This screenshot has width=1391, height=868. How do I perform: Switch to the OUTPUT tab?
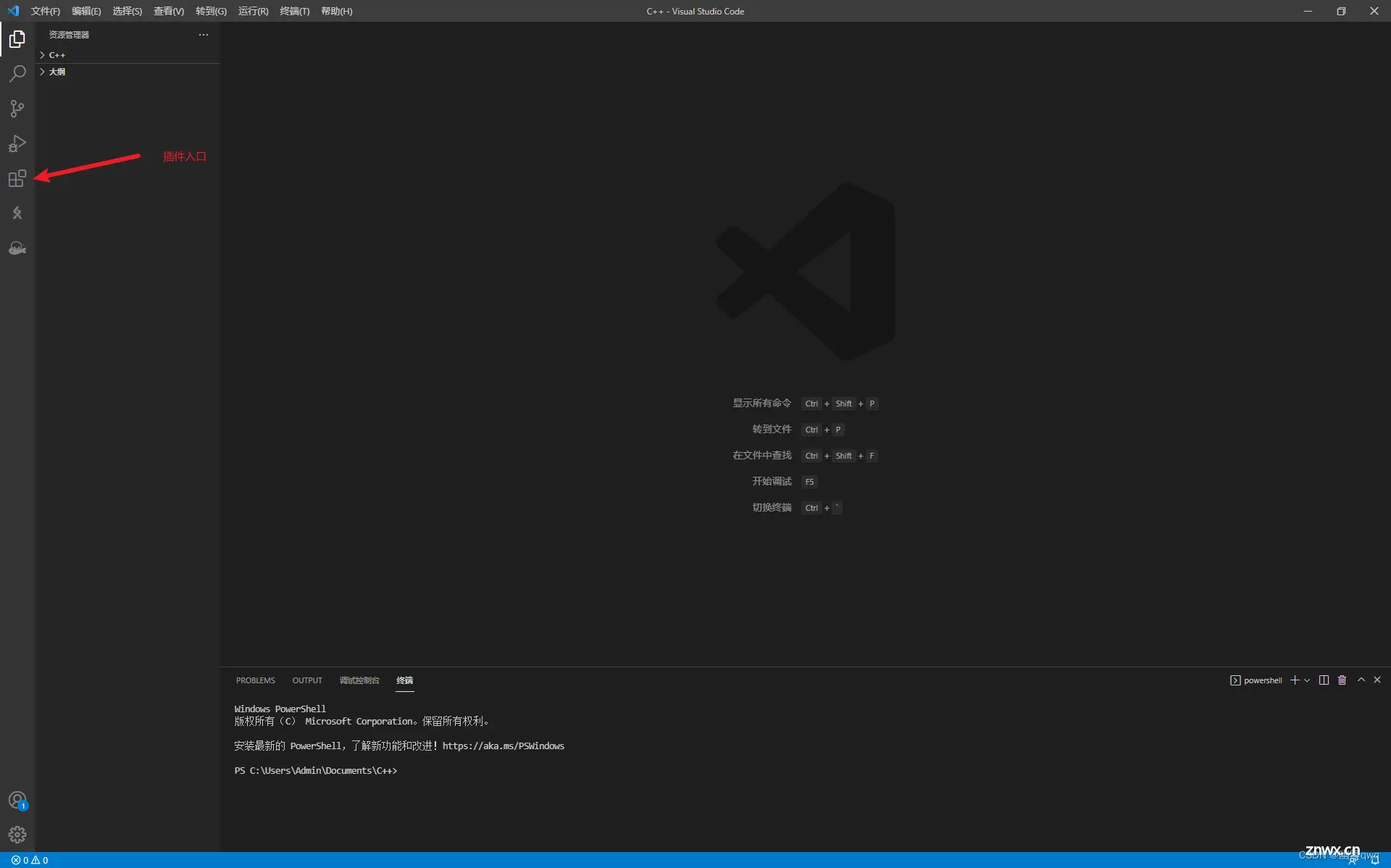[x=307, y=680]
